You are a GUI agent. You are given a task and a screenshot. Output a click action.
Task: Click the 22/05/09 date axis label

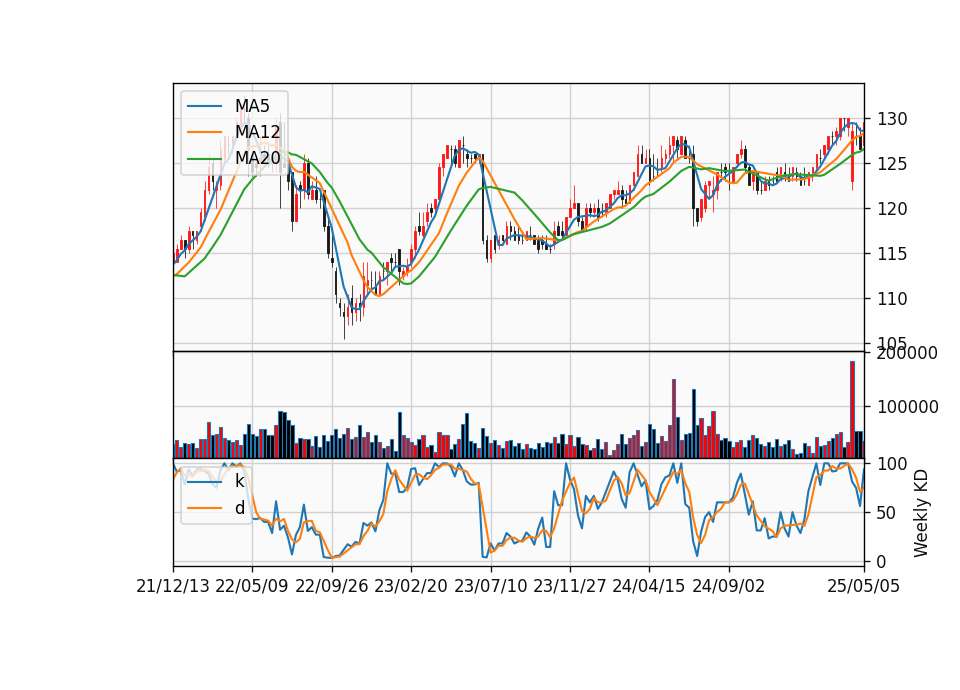[x=252, y=586]
